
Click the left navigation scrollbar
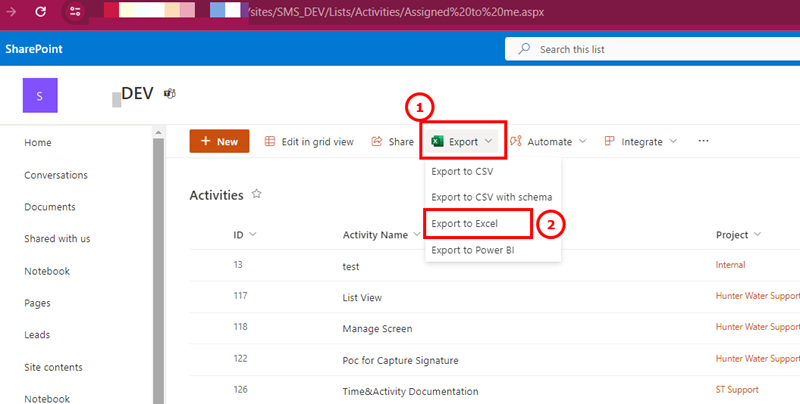158,270
